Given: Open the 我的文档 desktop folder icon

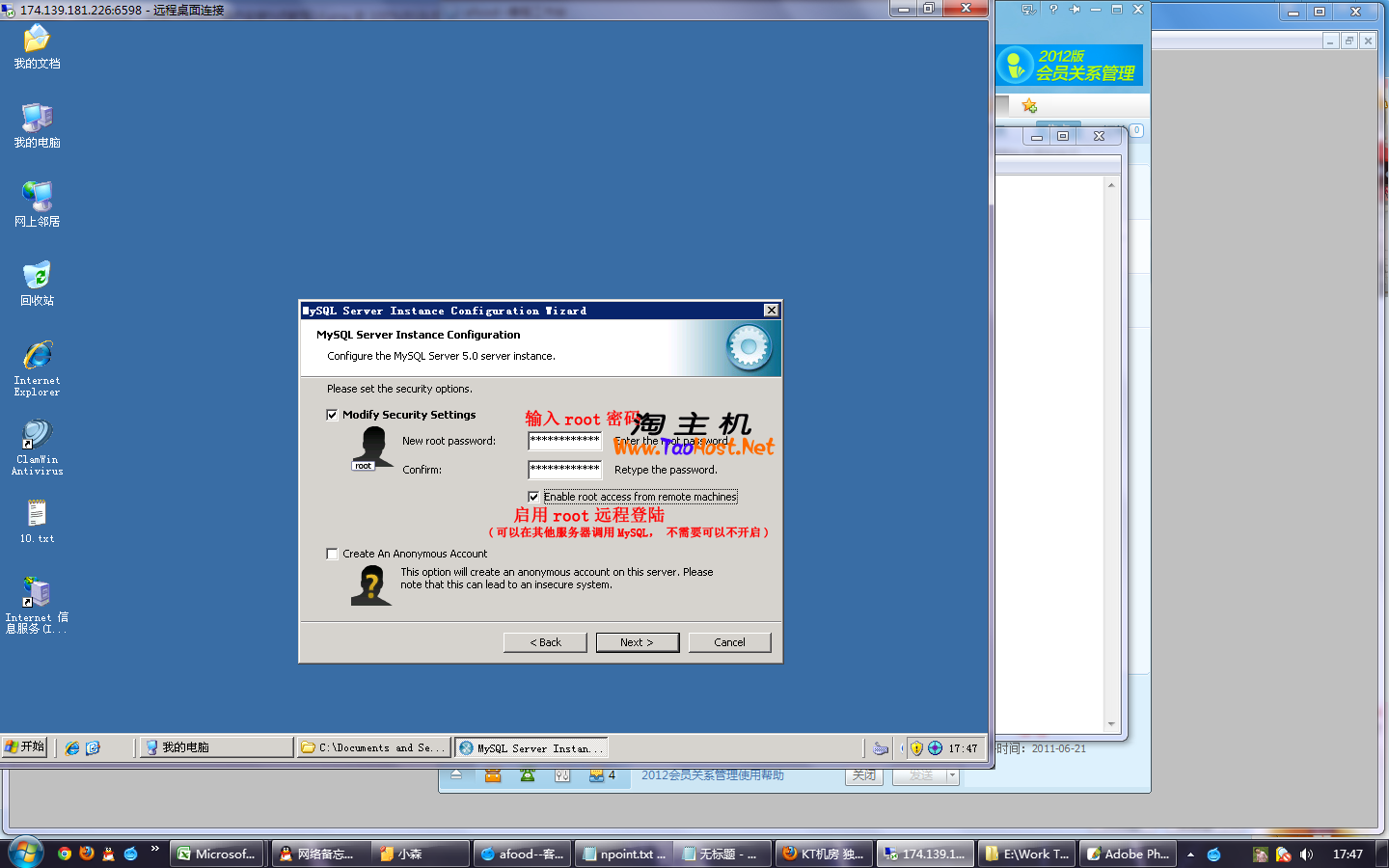Looking at the screenshot, I should point(37,47).
